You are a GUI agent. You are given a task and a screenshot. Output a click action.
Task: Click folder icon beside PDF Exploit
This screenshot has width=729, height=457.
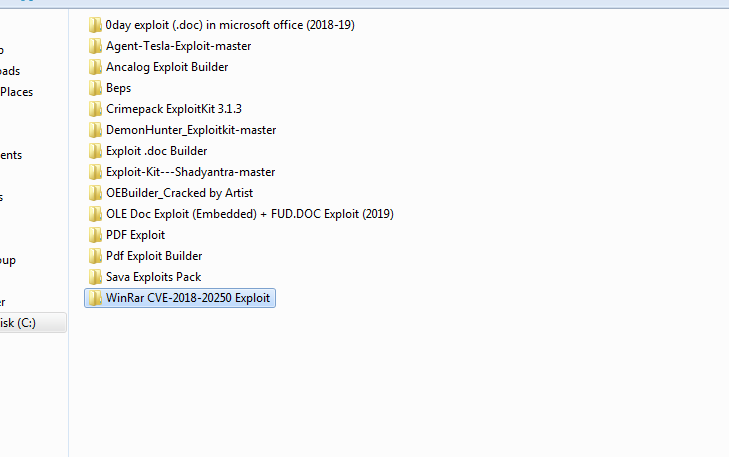click(95, 235)
